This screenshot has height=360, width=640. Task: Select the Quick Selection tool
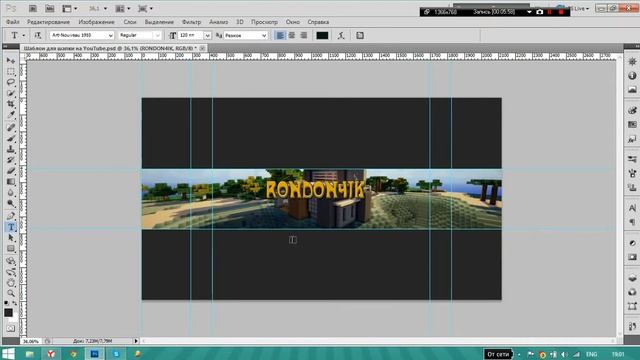(11, 93)
